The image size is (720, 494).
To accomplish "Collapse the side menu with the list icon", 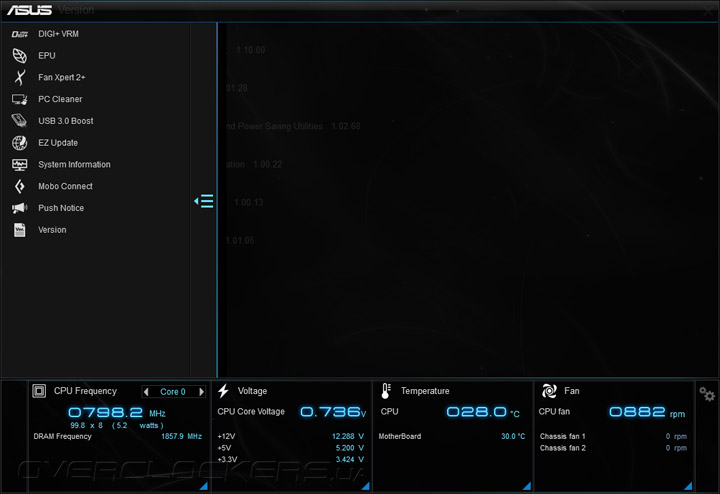I will point(203,201).
